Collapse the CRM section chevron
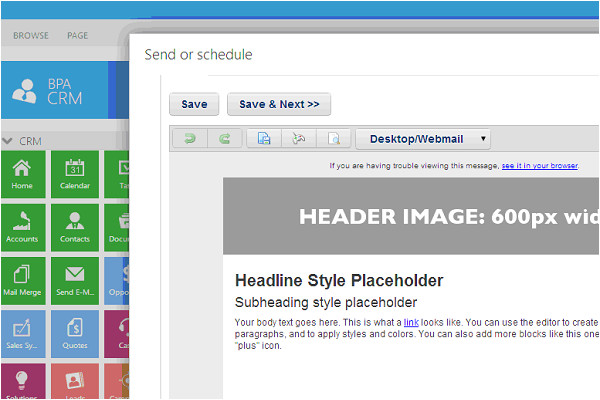The height and width of the screenshot is (400, 600). (8, 141)
